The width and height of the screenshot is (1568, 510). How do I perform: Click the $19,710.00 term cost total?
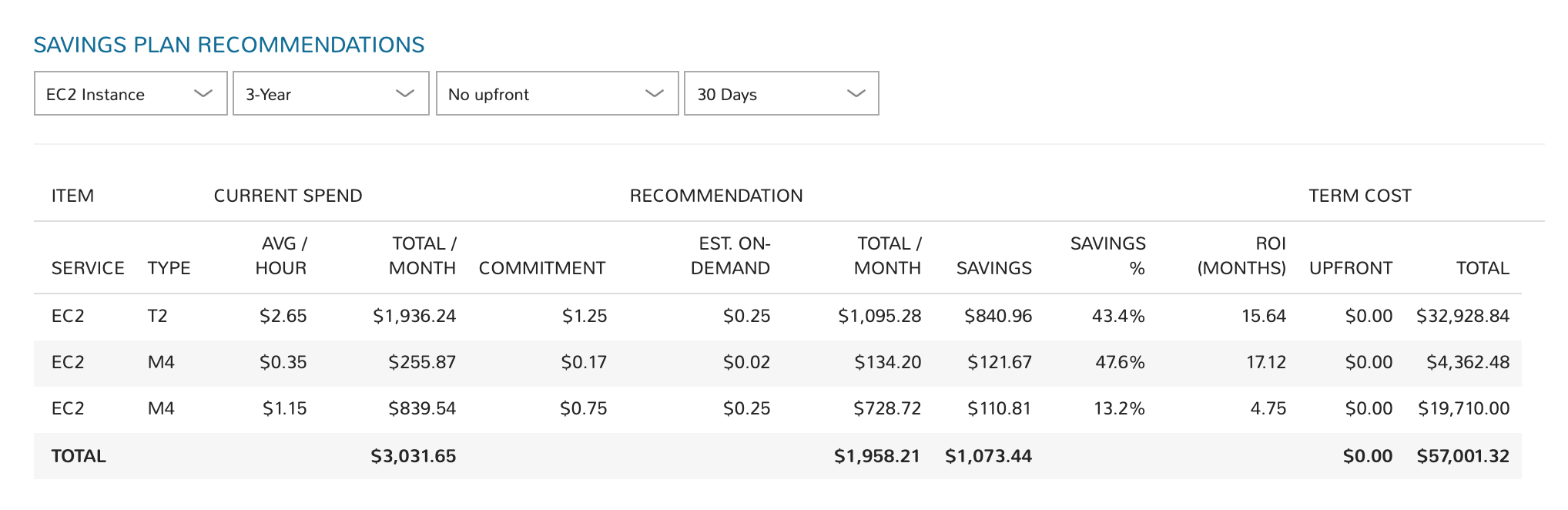pyautogui.click(x=1463, y=408)
